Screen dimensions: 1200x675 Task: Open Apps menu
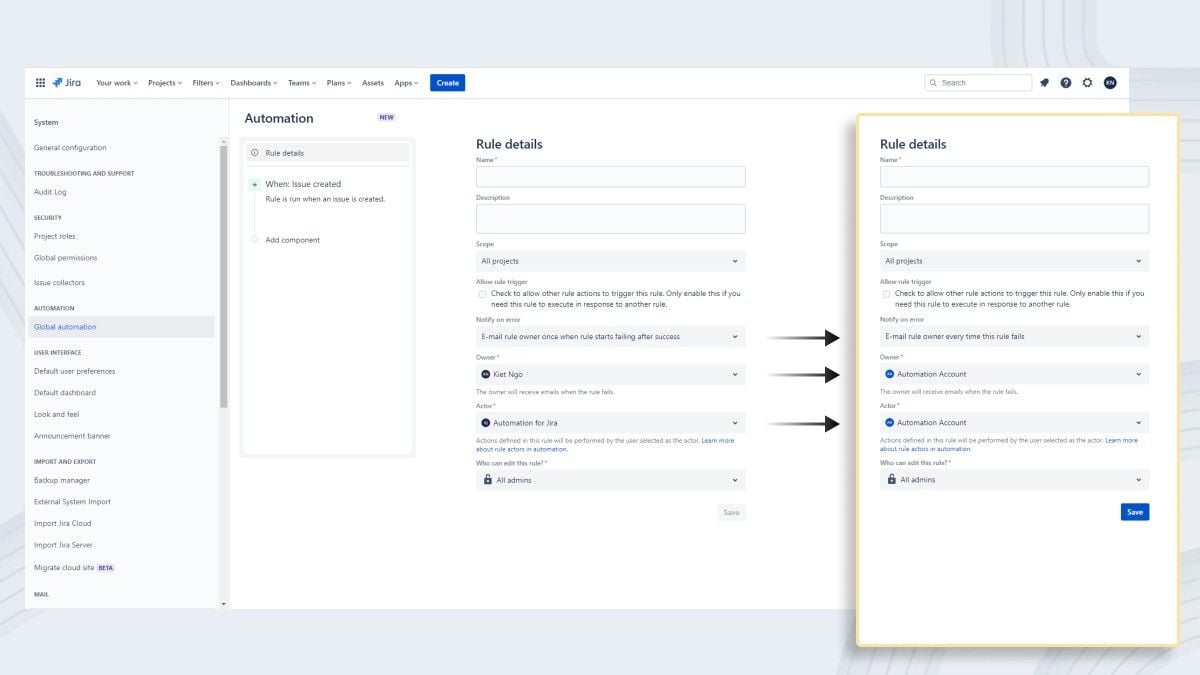click(x=406, y=83)
